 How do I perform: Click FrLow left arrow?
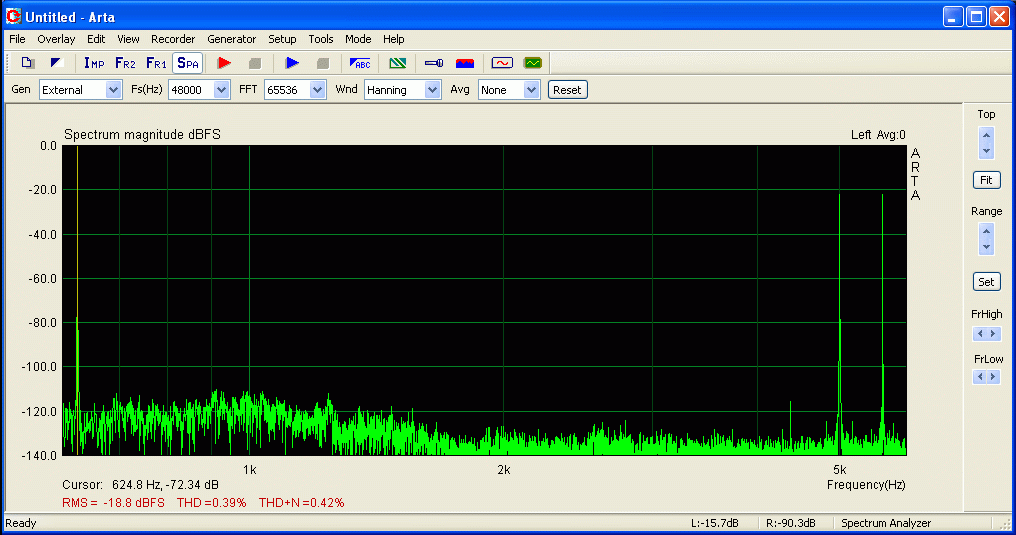click(x=980, y=376)
